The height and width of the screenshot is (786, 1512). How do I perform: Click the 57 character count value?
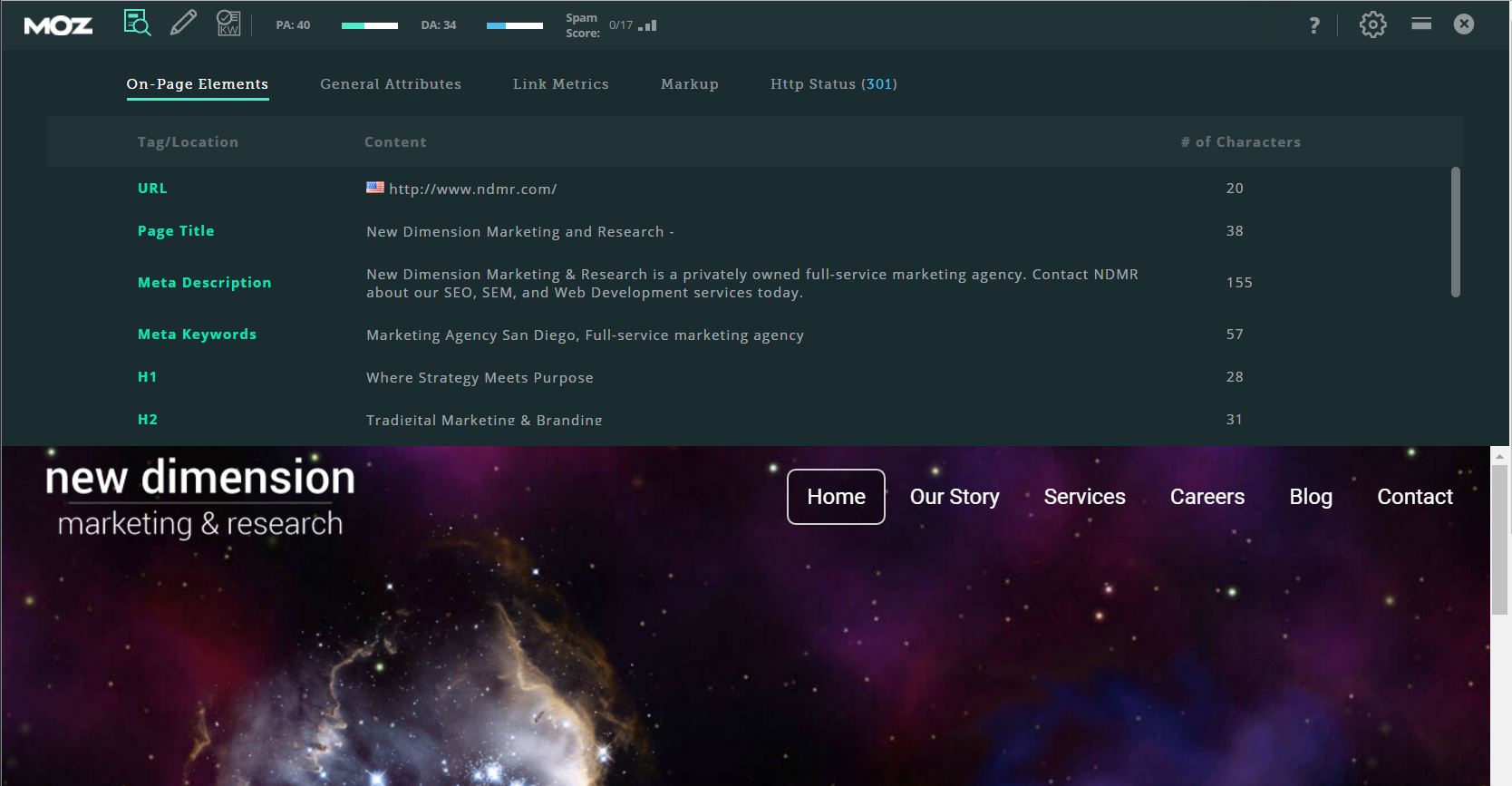click(x=1235, y=335)
